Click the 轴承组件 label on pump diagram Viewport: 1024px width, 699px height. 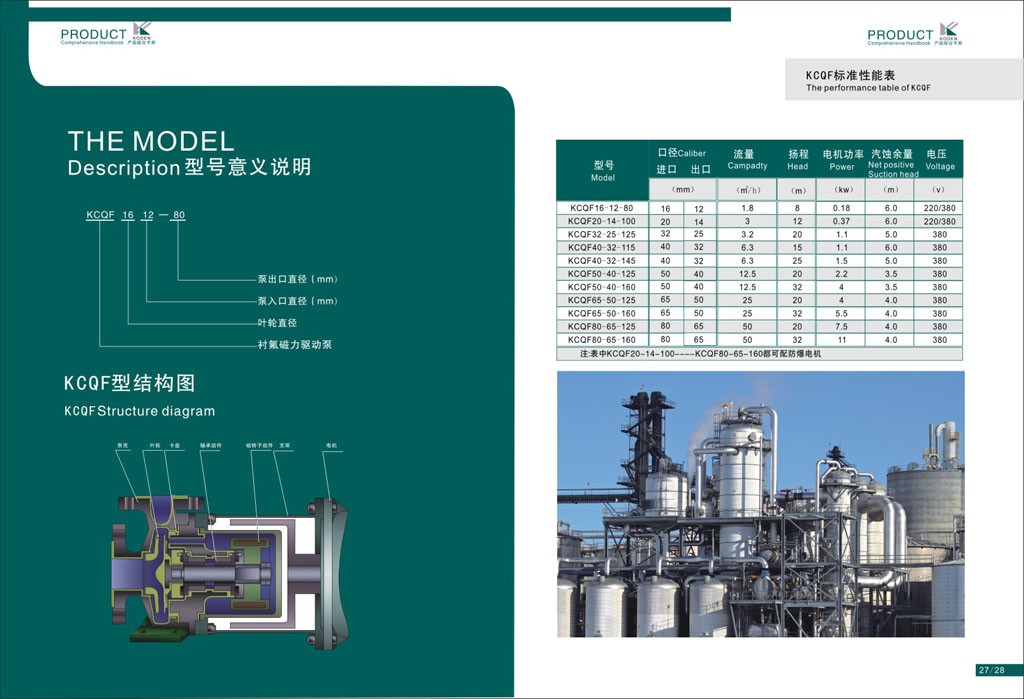(x=210, y=445)
